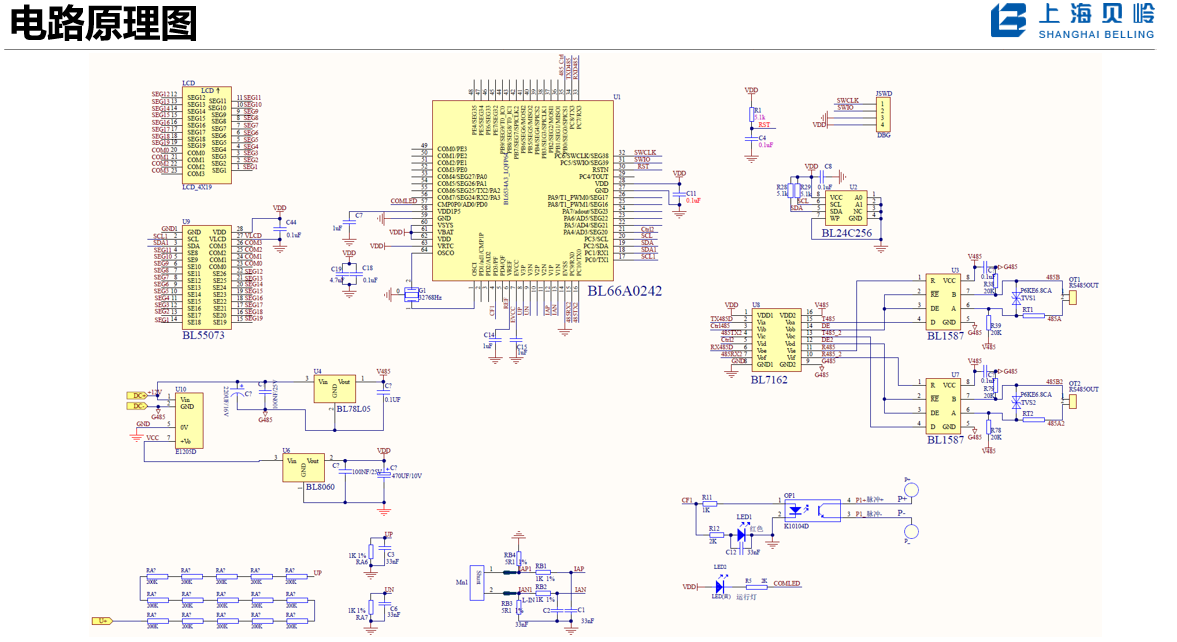The width and height of the screenshot is (1177, 642).
Task: Select the BL8060 regulator label
Action: pyautogui.click(x=320, y=487)
